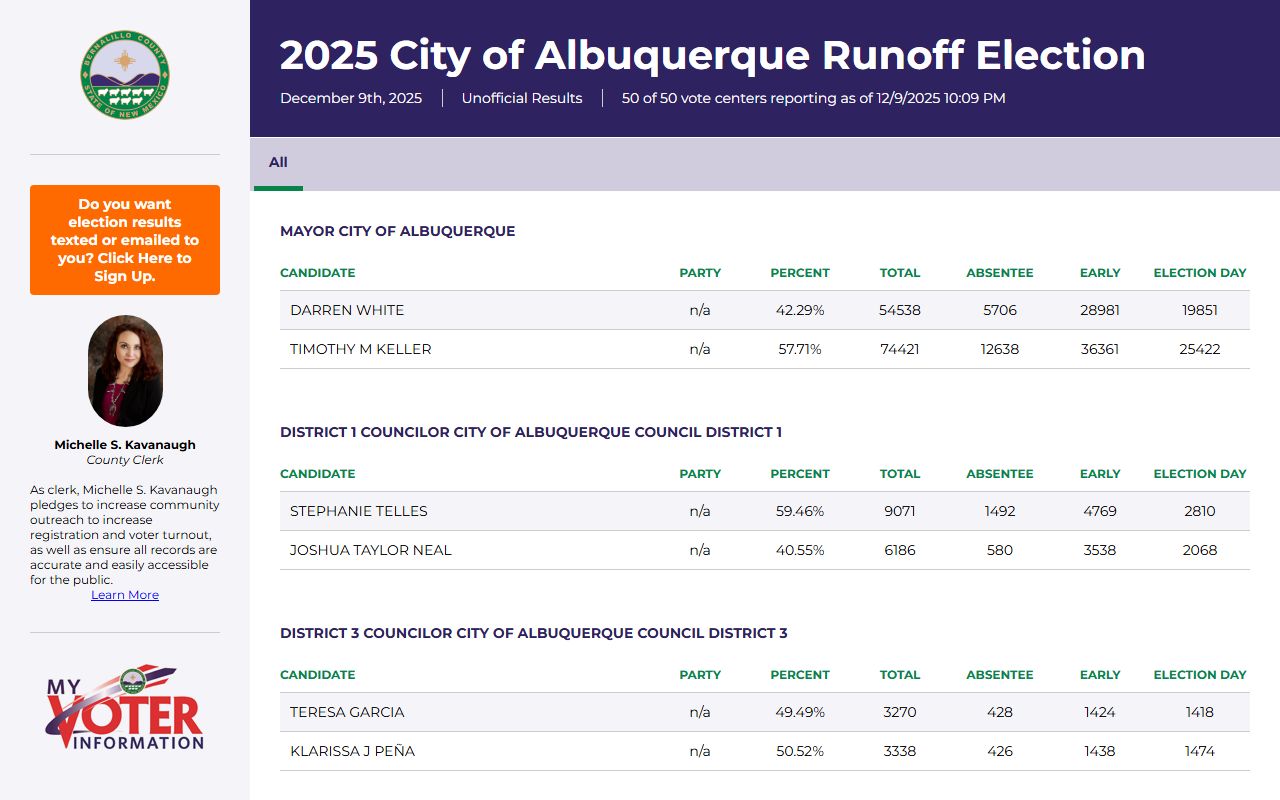Click the 2025 City of Albuquerque Runoff Election title
Screen dimensions: 1280x800
tap(712, 55)
